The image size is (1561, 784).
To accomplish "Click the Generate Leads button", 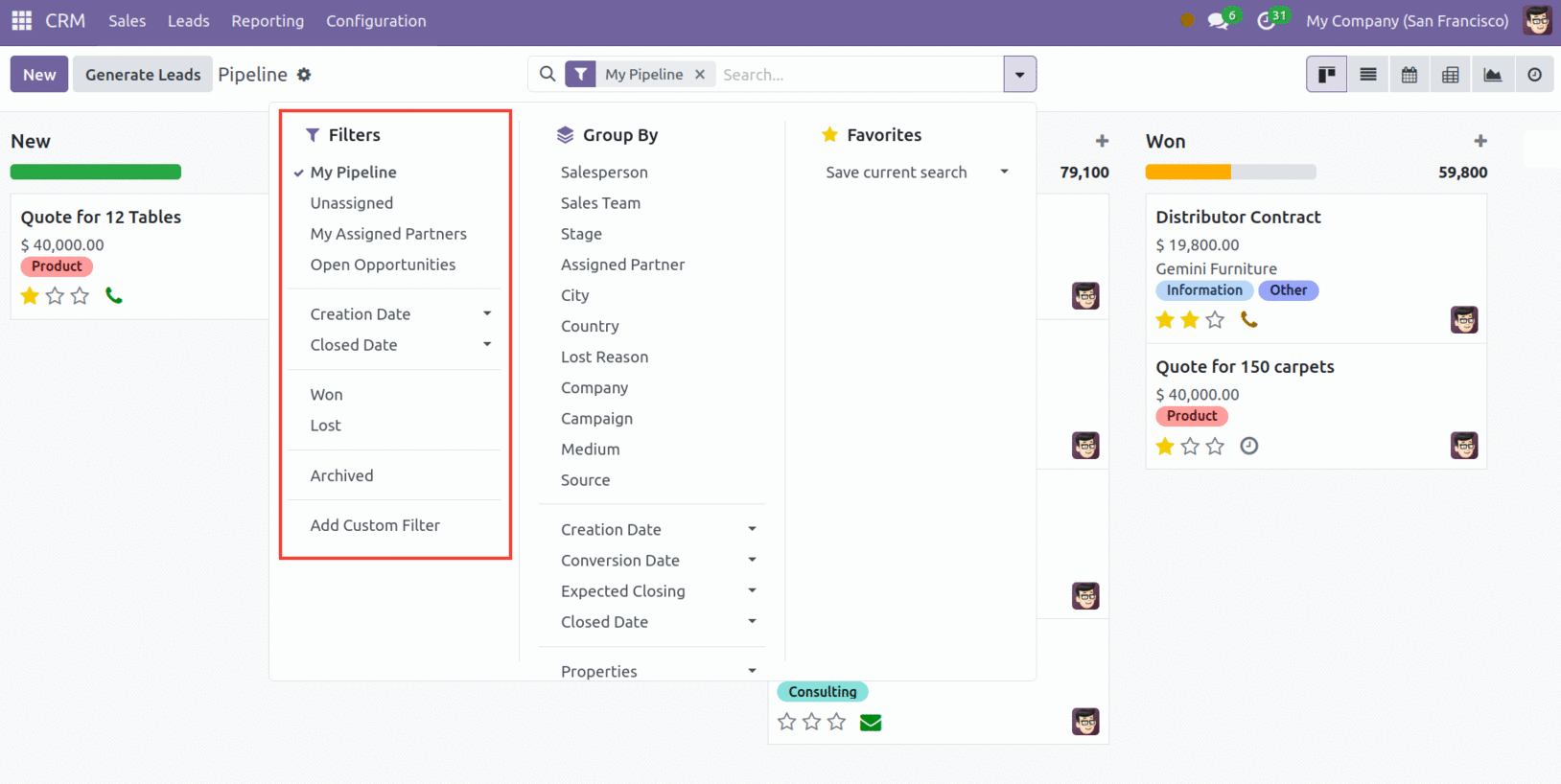I will coord(143,74).
